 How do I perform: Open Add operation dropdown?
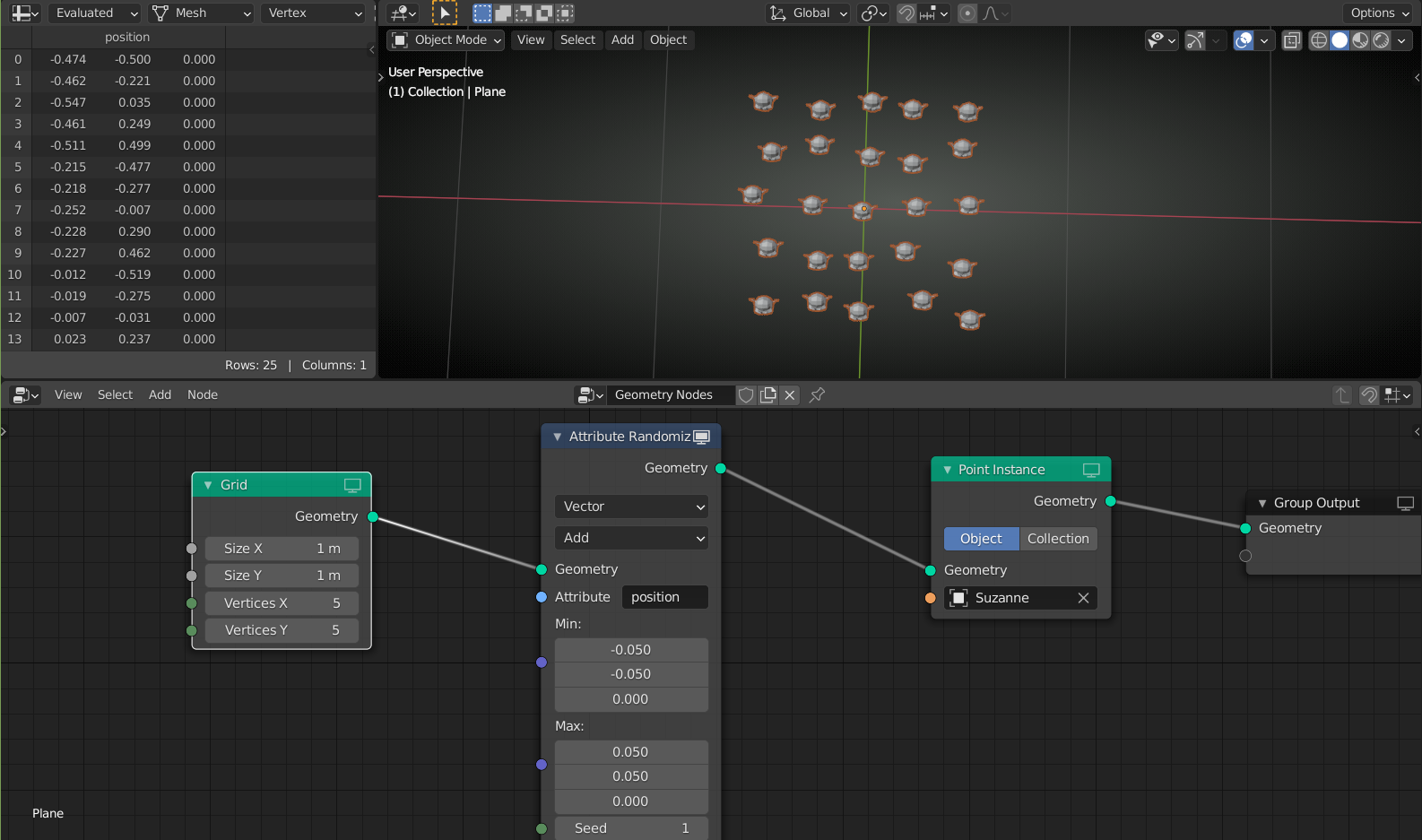pos(631,538)
